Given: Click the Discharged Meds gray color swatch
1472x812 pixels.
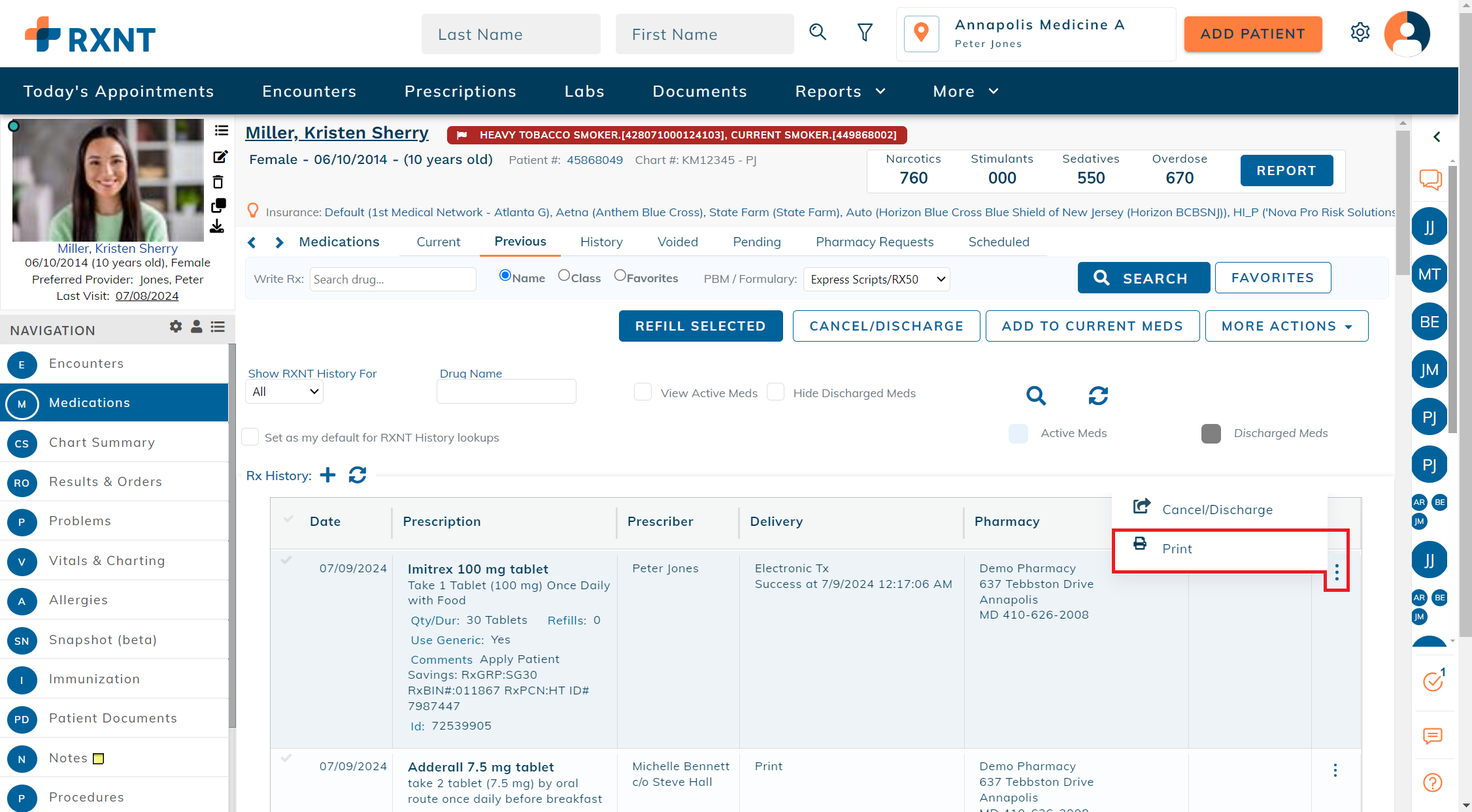Looking at the screenshot, I should pos(1211,434).
